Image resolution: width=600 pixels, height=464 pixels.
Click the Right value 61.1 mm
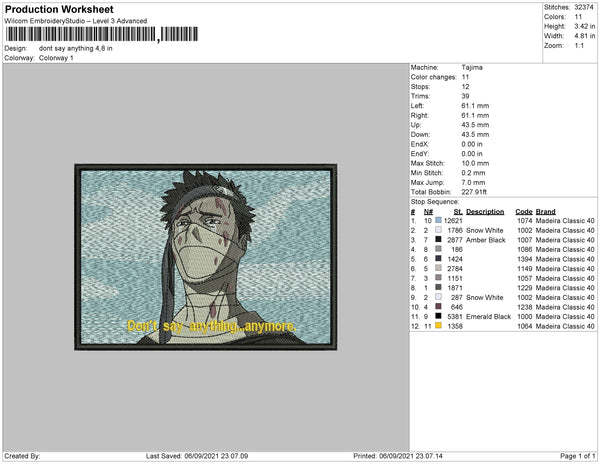click(475, 115)
